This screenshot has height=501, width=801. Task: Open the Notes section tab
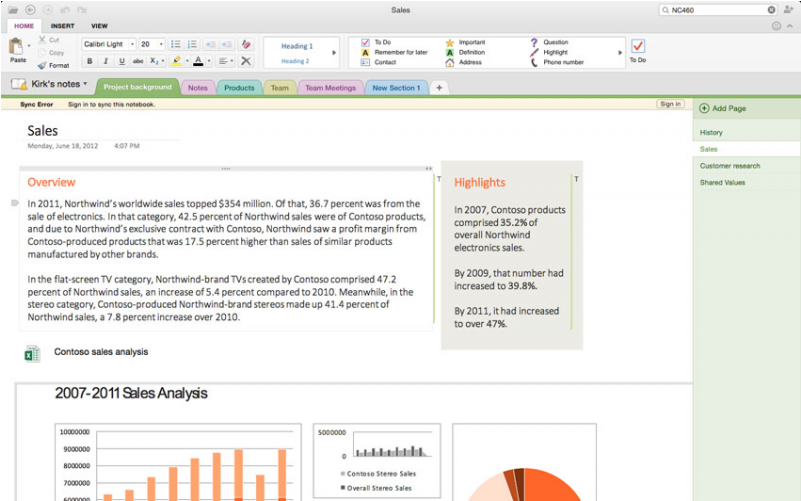198,88
